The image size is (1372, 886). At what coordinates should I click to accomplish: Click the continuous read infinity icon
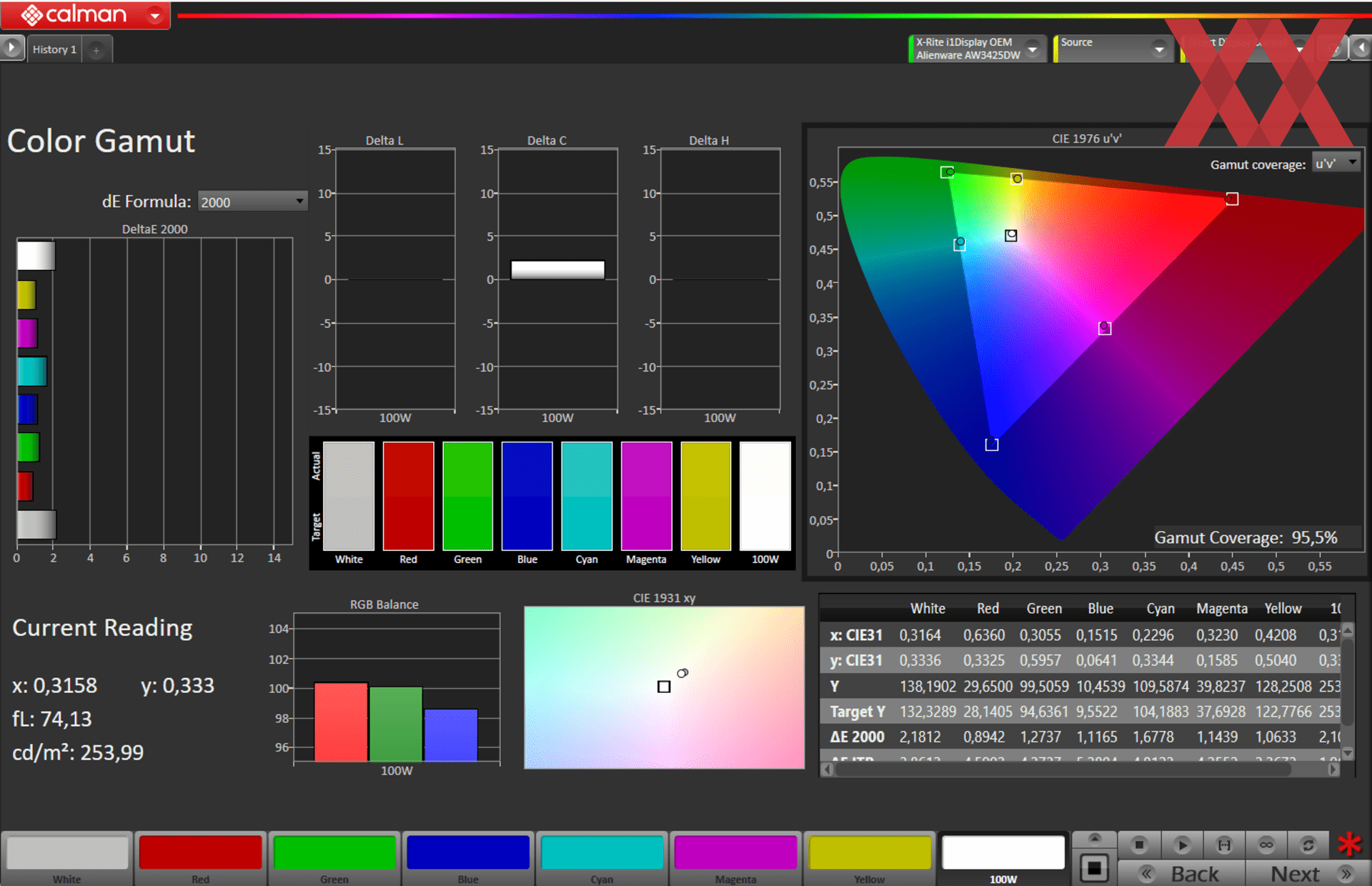point(1266,845)
